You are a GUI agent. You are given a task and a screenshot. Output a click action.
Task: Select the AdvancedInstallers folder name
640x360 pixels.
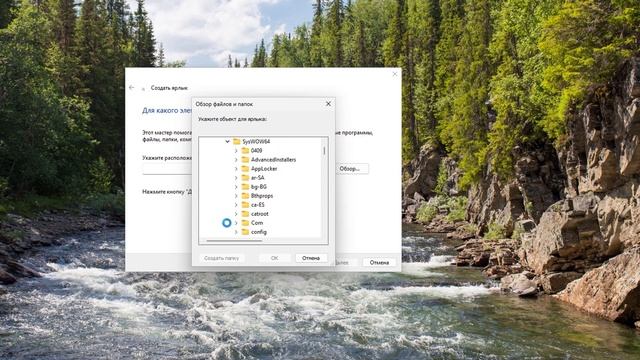pyautogui.click(x=273, y=160)
